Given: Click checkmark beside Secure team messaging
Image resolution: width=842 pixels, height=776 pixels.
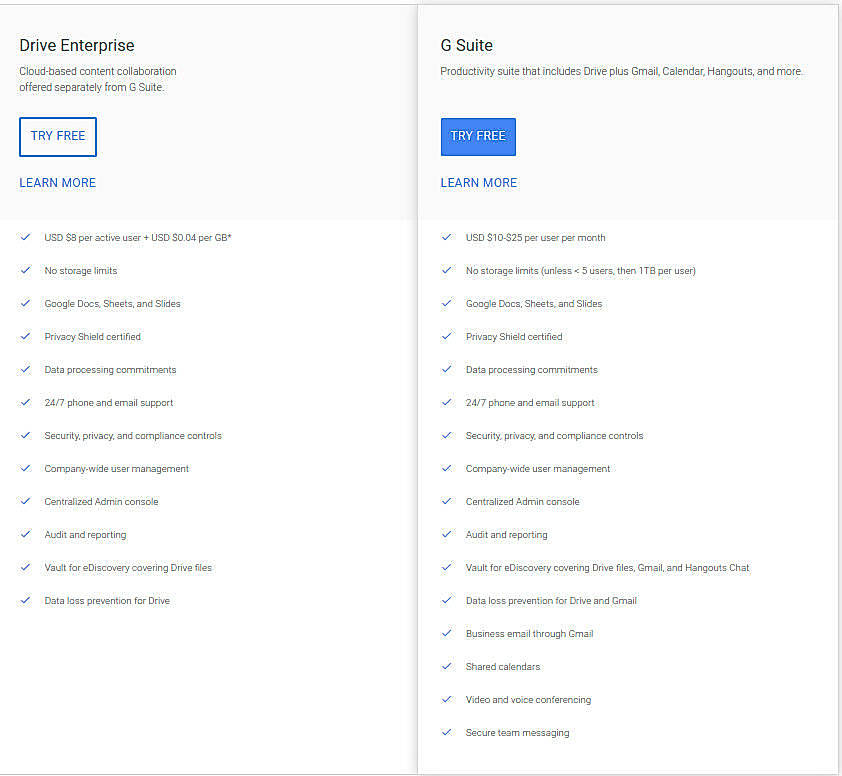Looking at the screenshot, I should pyautogui.click(x=447, y=733).
